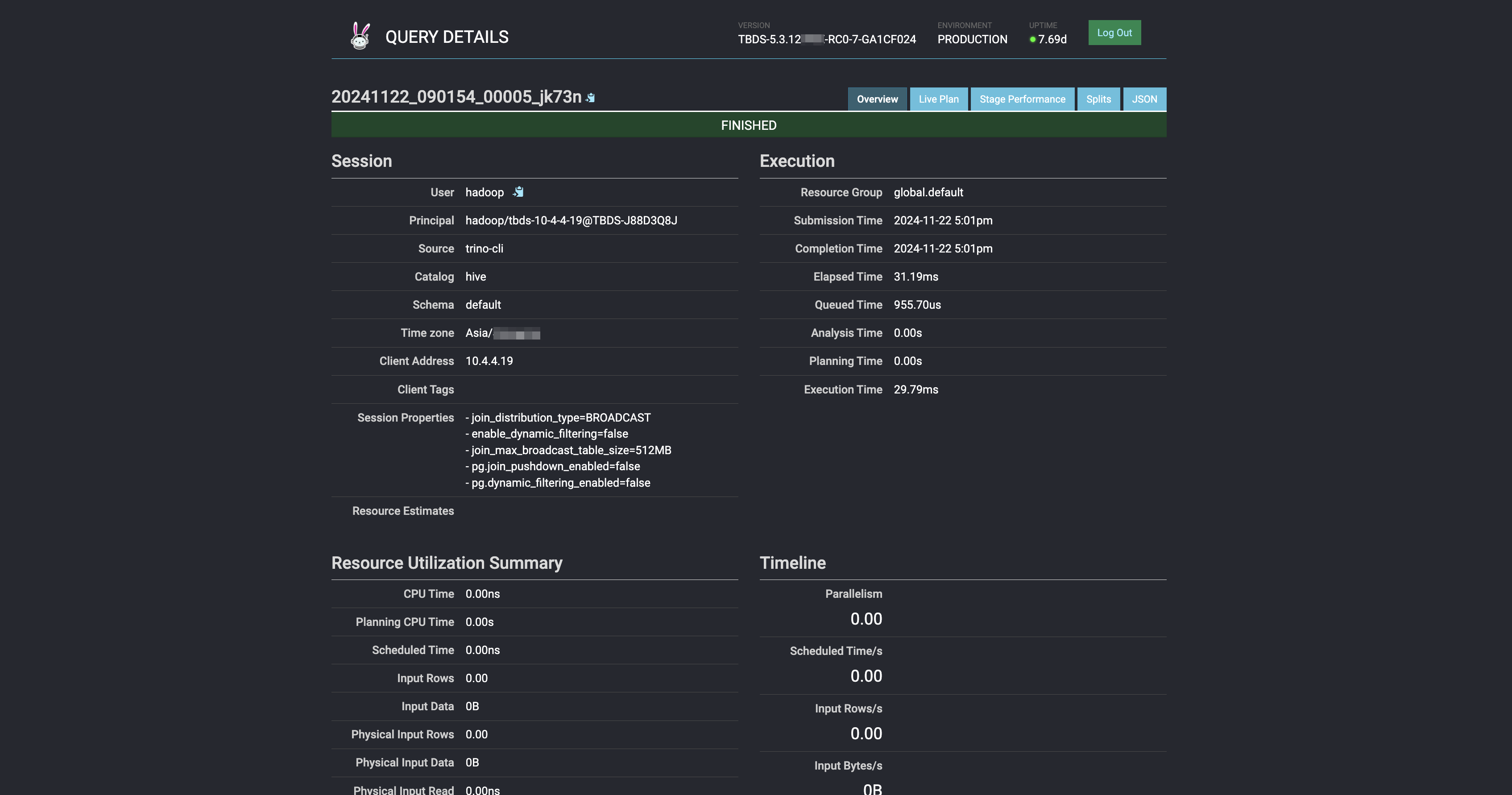Click the green uptime status dot
The width and height of the screenshot is (1512, 795).
point(1032,39)
